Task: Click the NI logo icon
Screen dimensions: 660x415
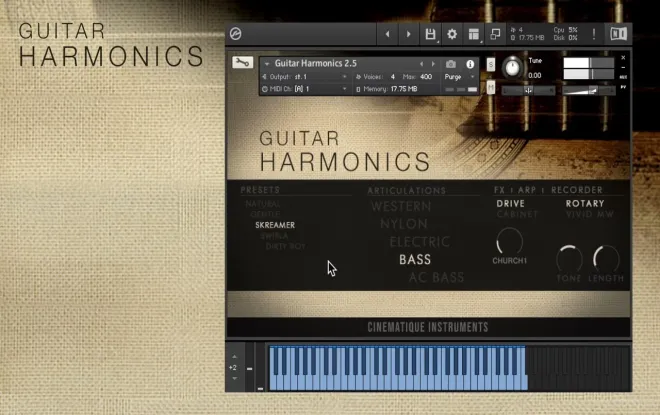Action: (x=618, y=34)
